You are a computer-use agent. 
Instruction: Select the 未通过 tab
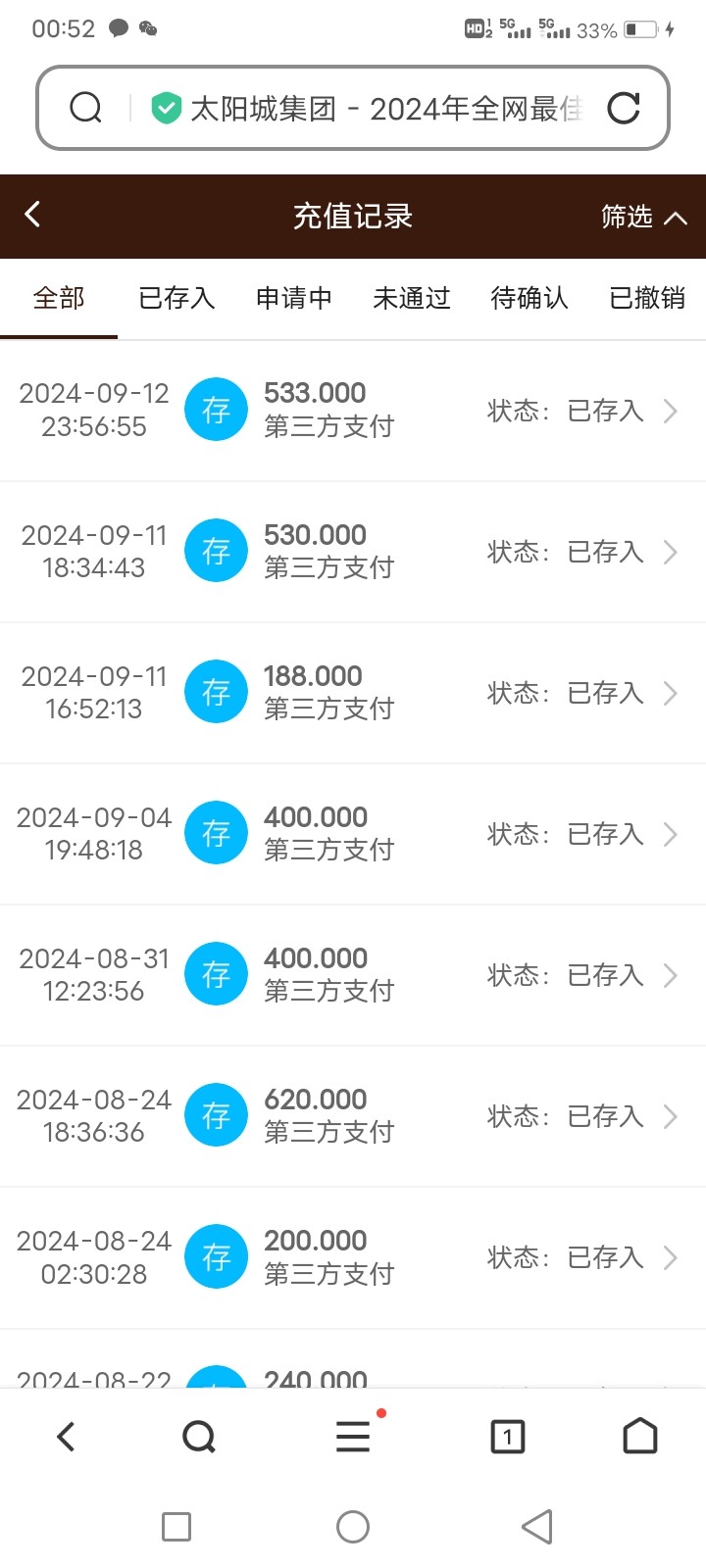[412, 298]
